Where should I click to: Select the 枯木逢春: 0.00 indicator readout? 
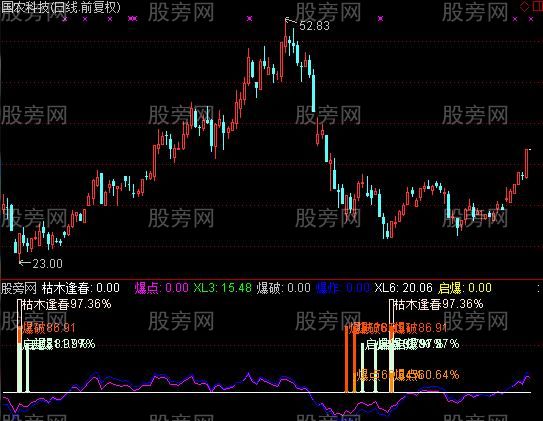81,288
